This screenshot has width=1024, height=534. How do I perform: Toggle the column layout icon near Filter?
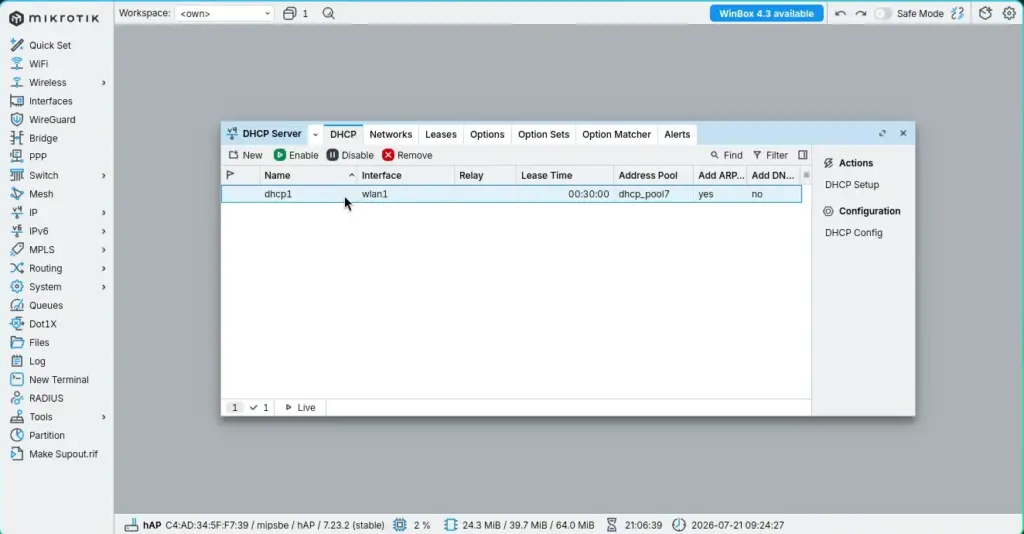coord(803,155)
